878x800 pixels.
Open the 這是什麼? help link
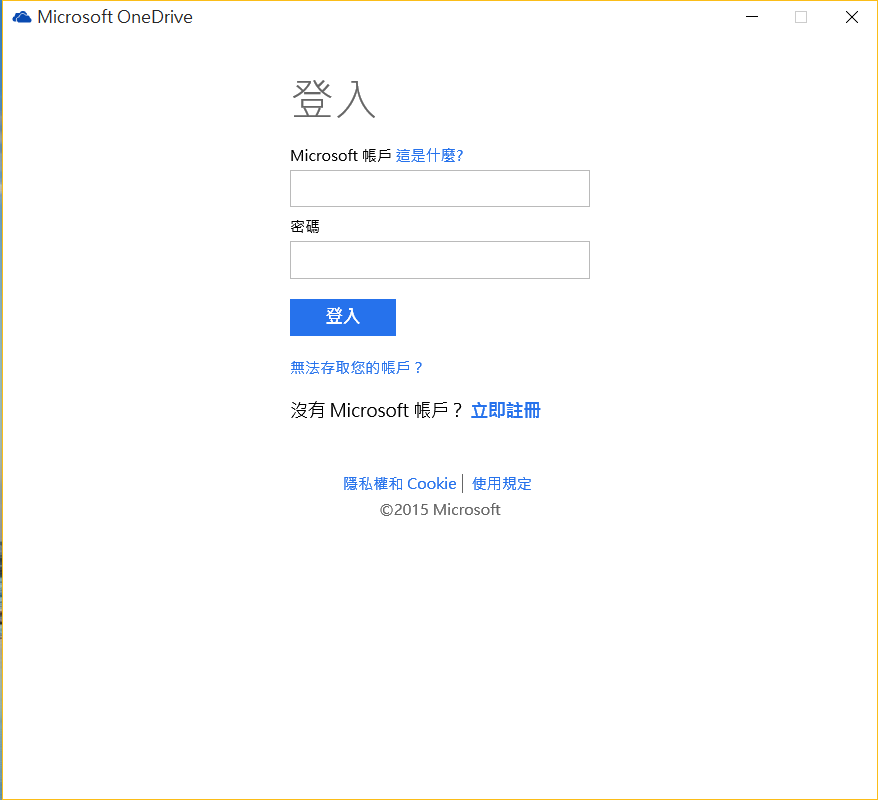click(x=429, y=156)
